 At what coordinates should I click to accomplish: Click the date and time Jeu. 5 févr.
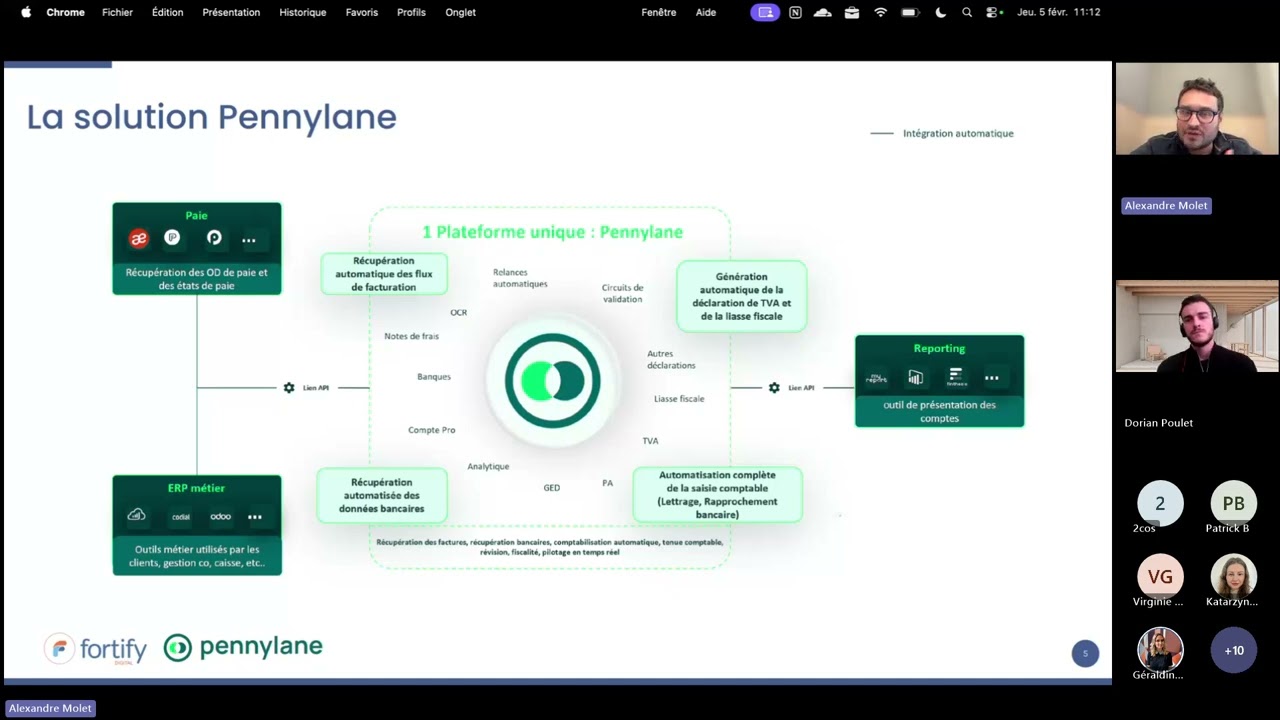[1058, 12]
